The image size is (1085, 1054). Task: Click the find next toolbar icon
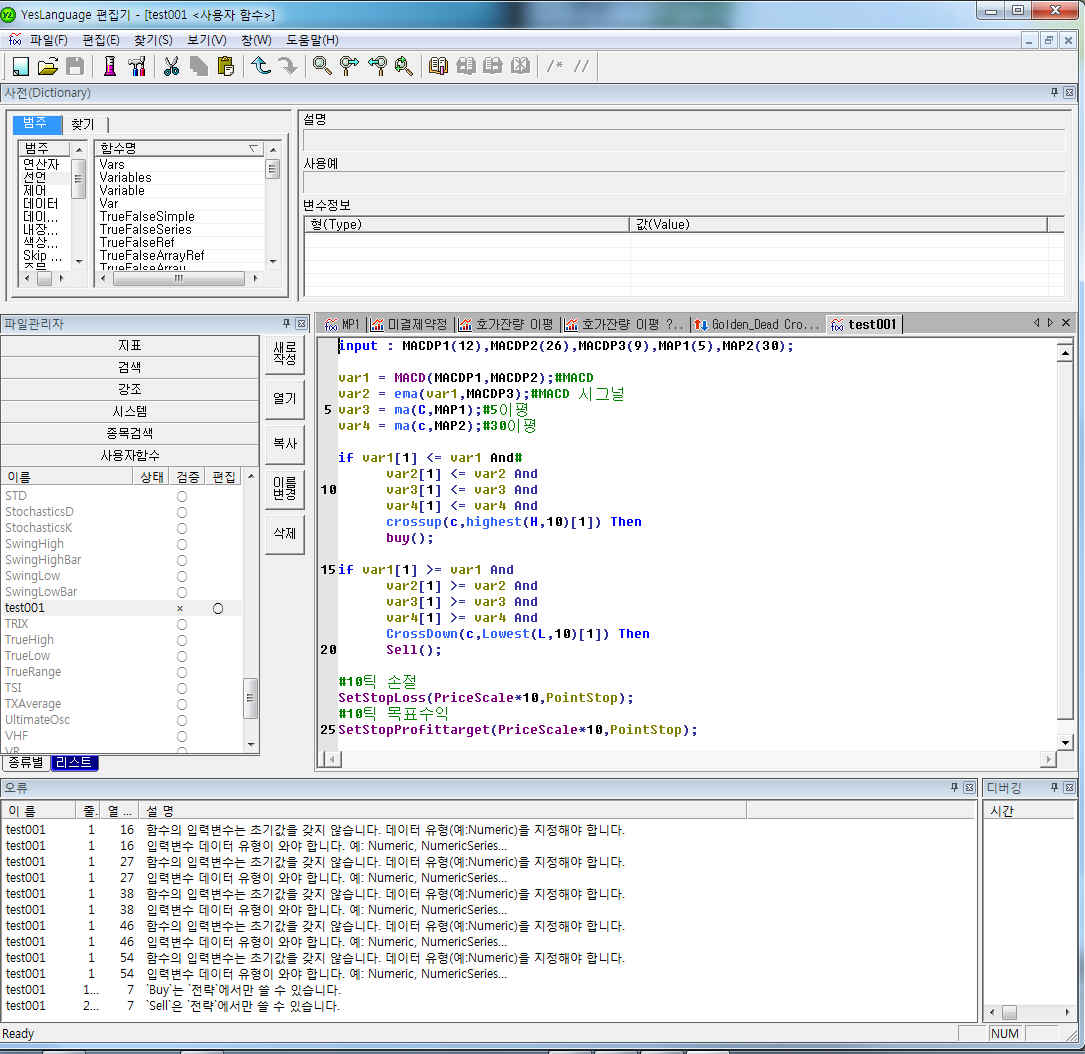pyautogui.click(x=349, y=66)
